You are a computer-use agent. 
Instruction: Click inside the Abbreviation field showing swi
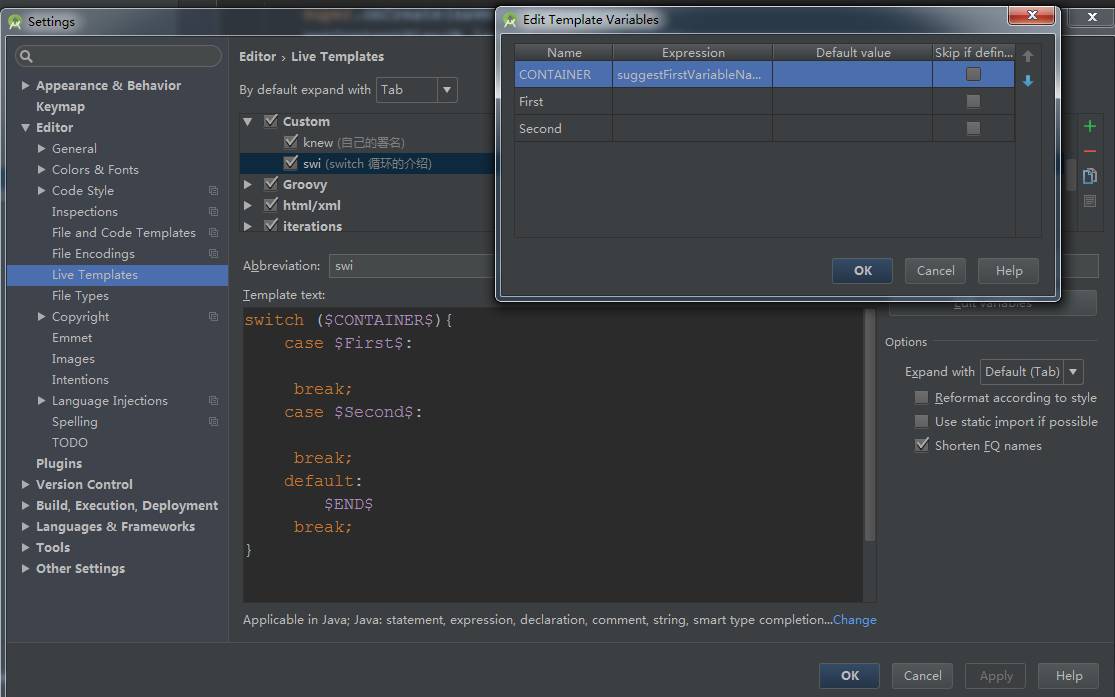tap(400, 265)
